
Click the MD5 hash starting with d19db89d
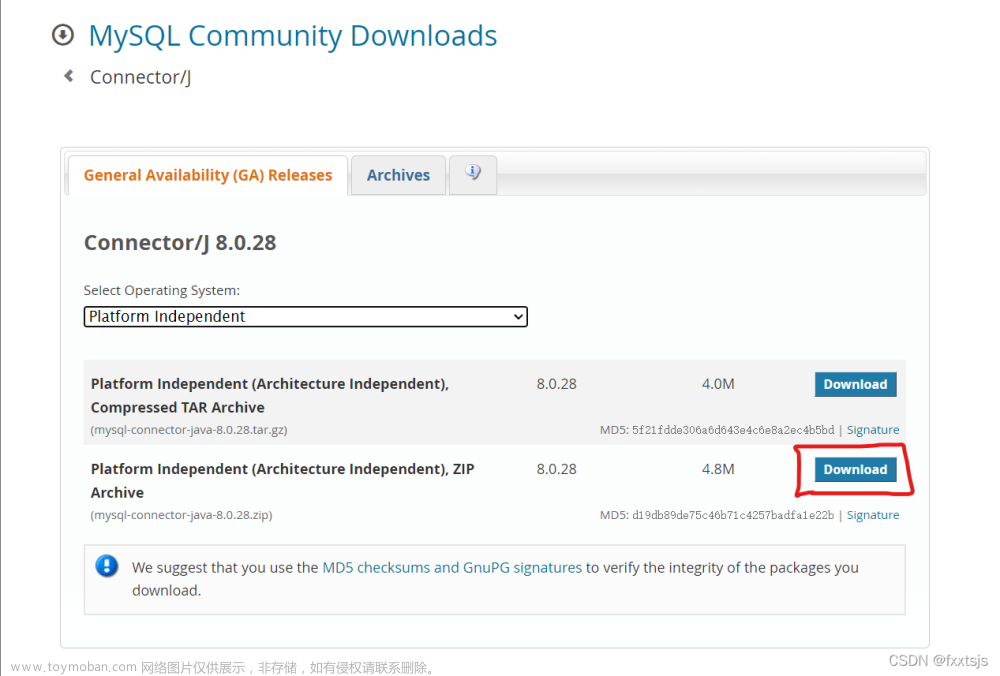tap(733, 515)
